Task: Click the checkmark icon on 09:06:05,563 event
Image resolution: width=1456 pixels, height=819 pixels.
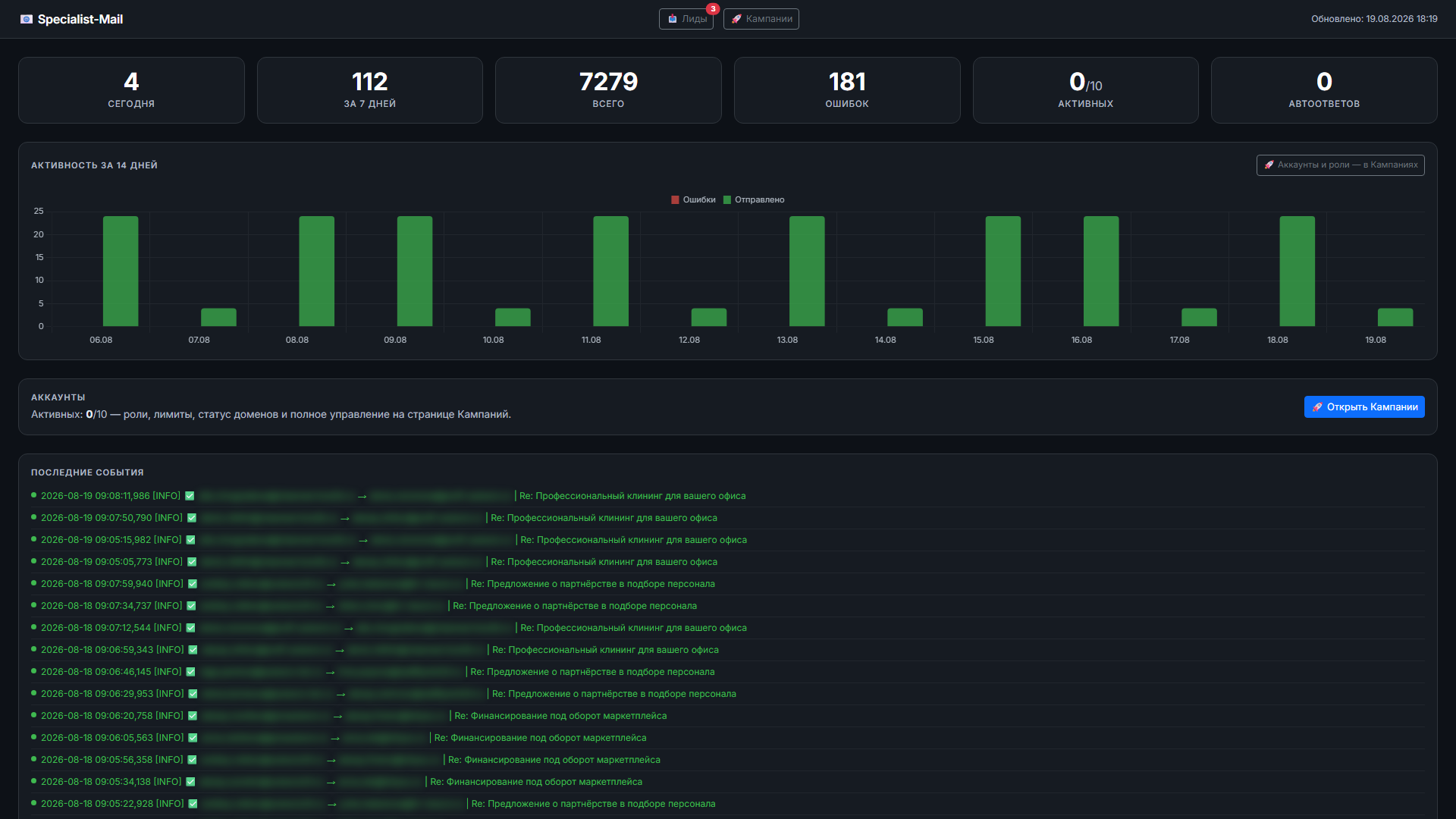Action: tap(193, 738)
